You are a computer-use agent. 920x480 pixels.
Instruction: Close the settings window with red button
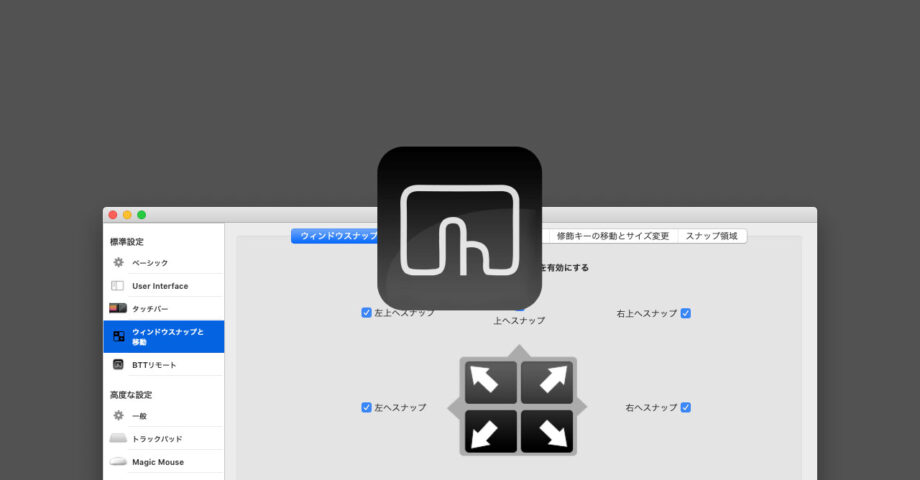tap(113, 215)
